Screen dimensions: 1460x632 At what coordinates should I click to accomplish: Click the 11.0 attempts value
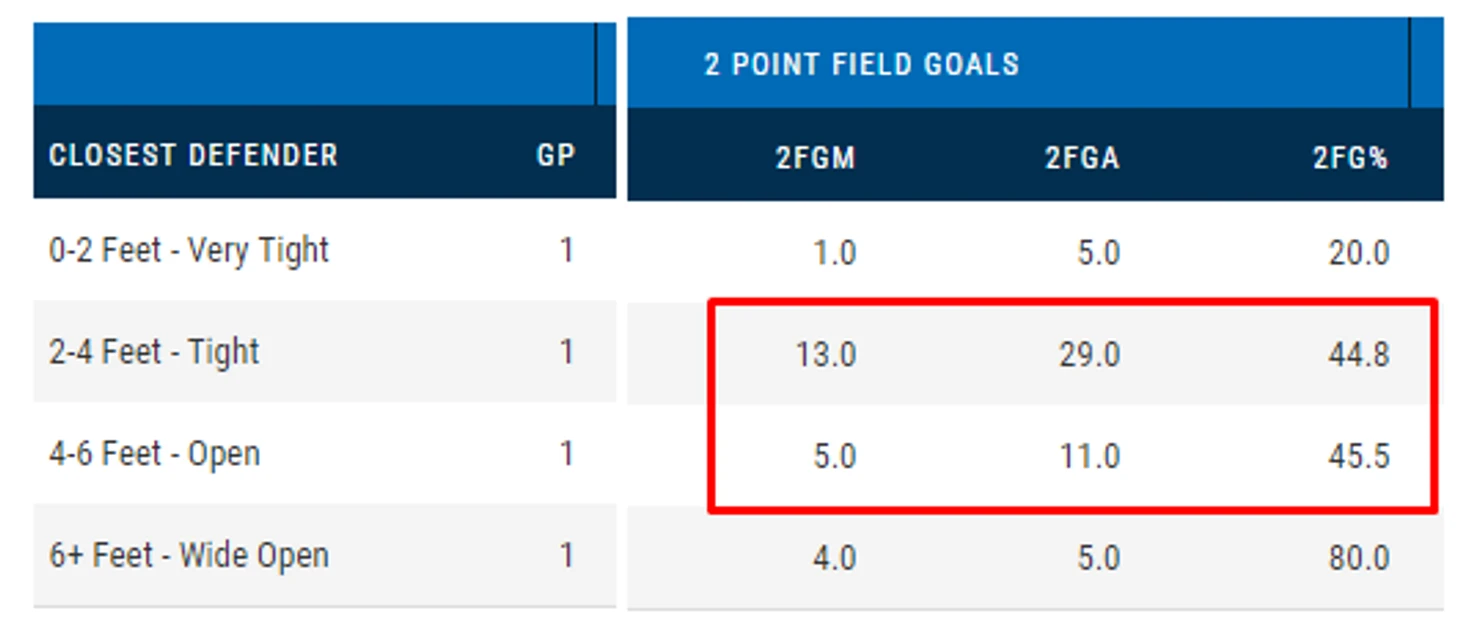1089,457
